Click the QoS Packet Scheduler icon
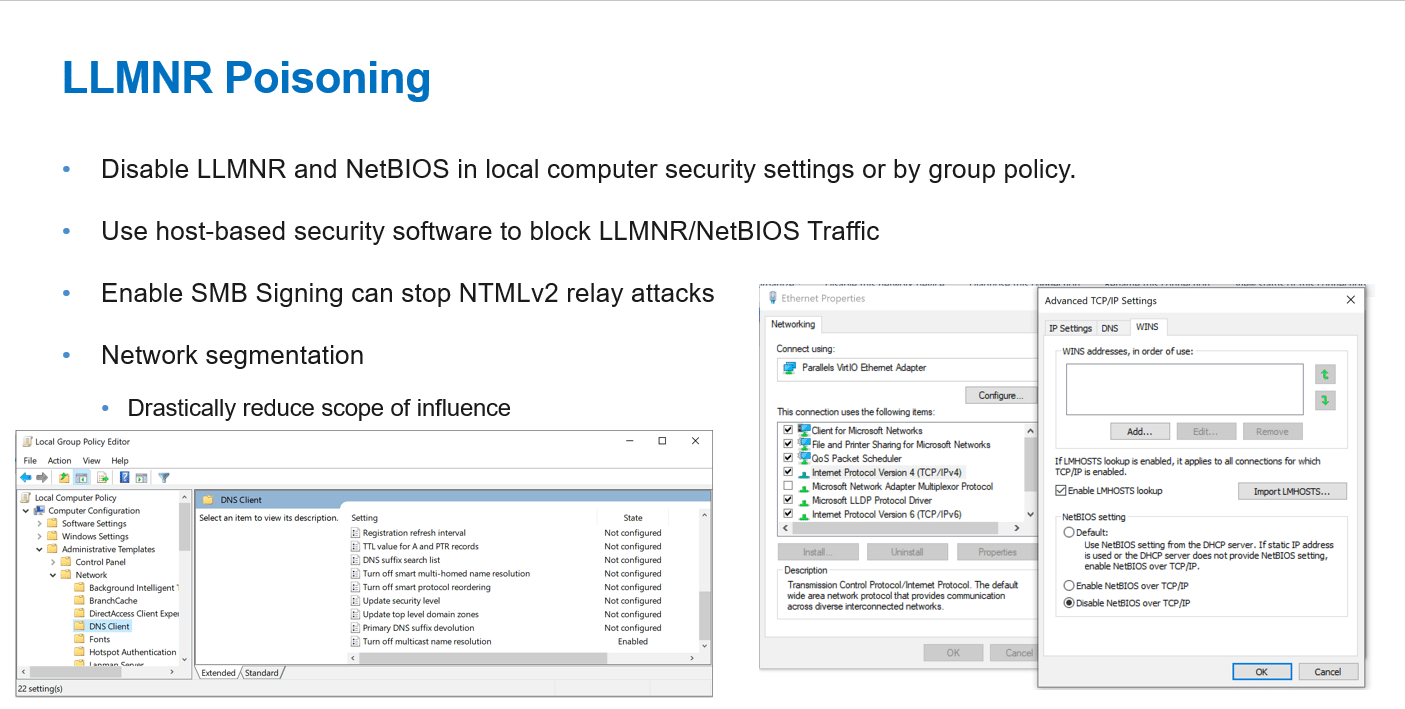1405x709 pixels. [804, 458]
